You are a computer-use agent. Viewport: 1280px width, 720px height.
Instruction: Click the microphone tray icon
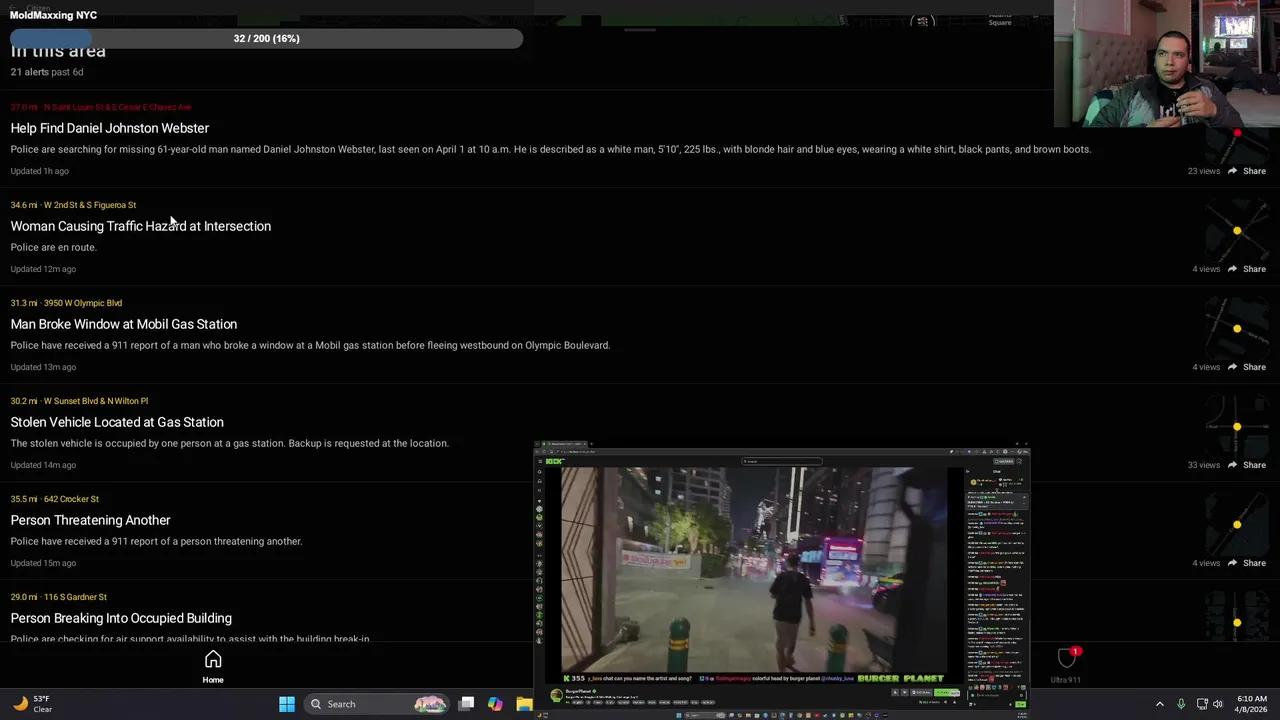tap(1181, 704)
